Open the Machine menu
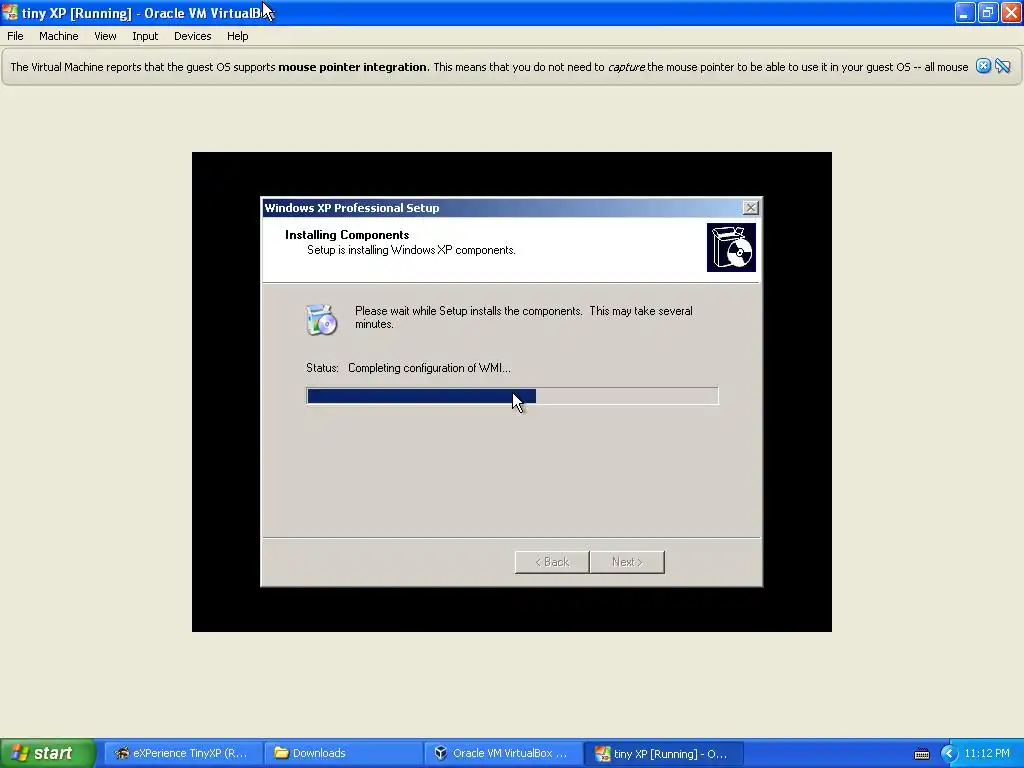This screenshot has height=768, width=1024. coord(58,36)
